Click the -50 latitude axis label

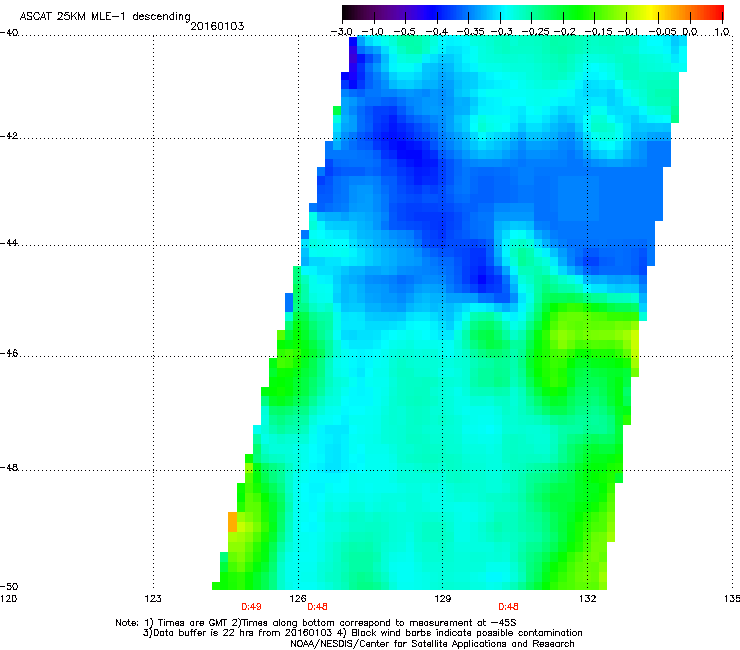8,587
